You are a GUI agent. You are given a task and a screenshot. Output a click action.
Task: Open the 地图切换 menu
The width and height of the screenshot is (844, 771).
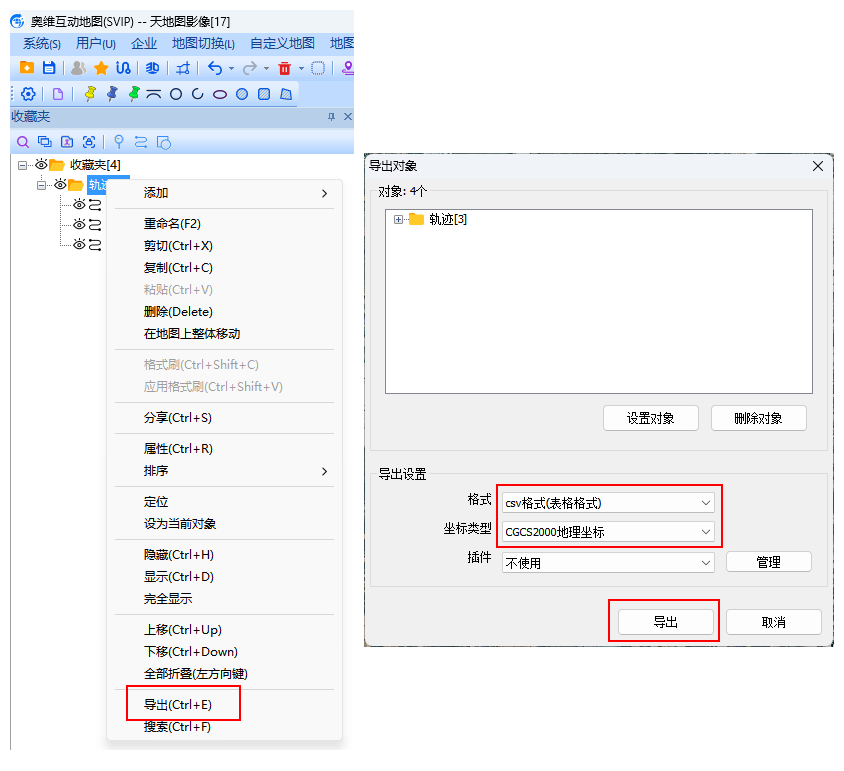(x=203, y=43)
